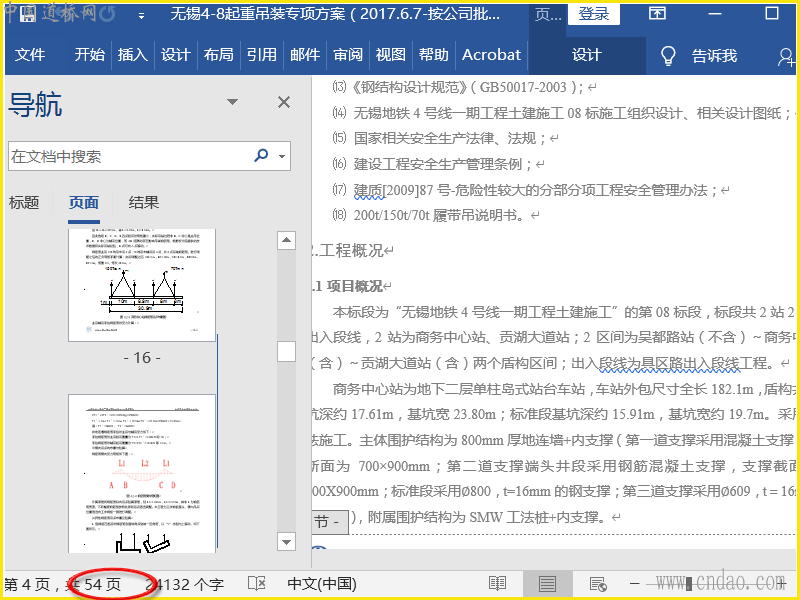This screenshot has height=600, width=800.
Task: Click the search magnifier icon in navigation pane
Action: pyautogui.click(x=261, y=156)
